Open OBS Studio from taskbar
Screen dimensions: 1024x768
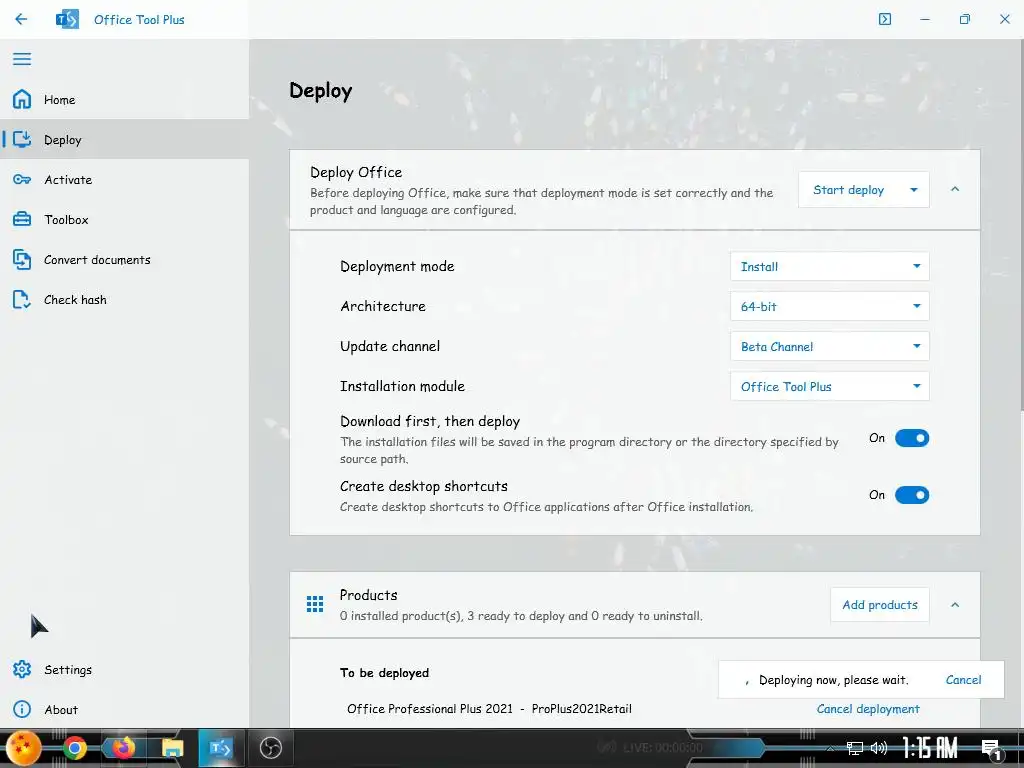point(270,748)
